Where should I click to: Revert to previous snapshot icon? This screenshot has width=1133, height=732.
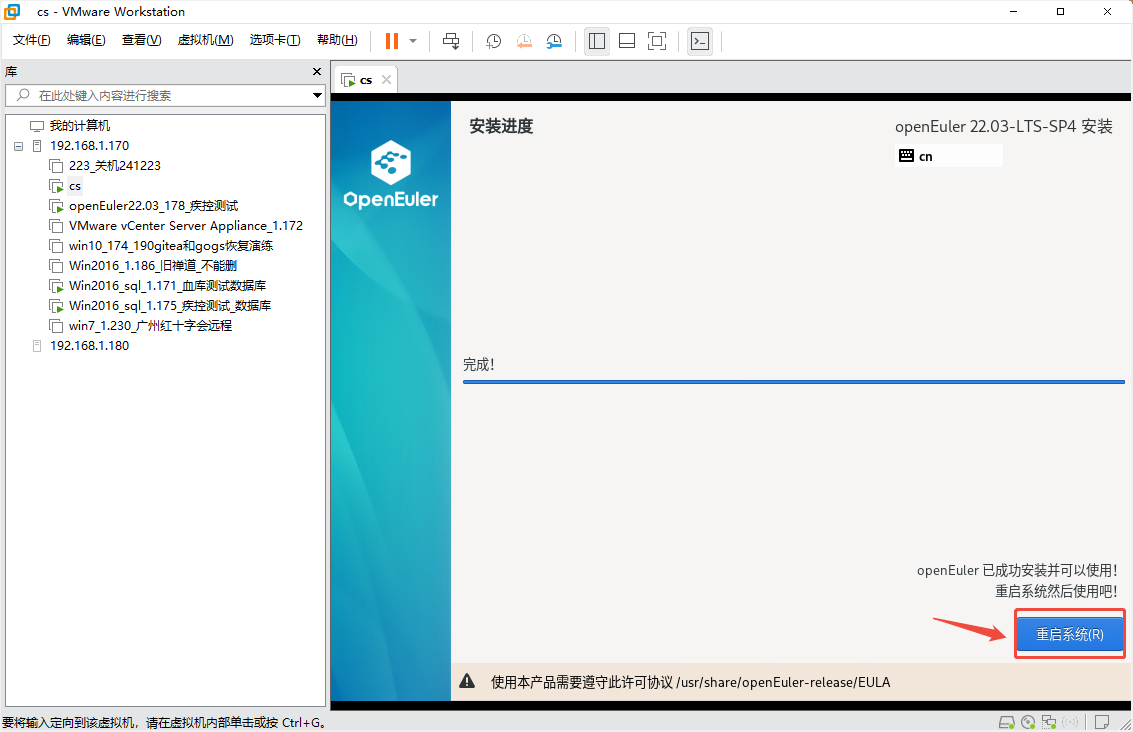click(524, 41)
